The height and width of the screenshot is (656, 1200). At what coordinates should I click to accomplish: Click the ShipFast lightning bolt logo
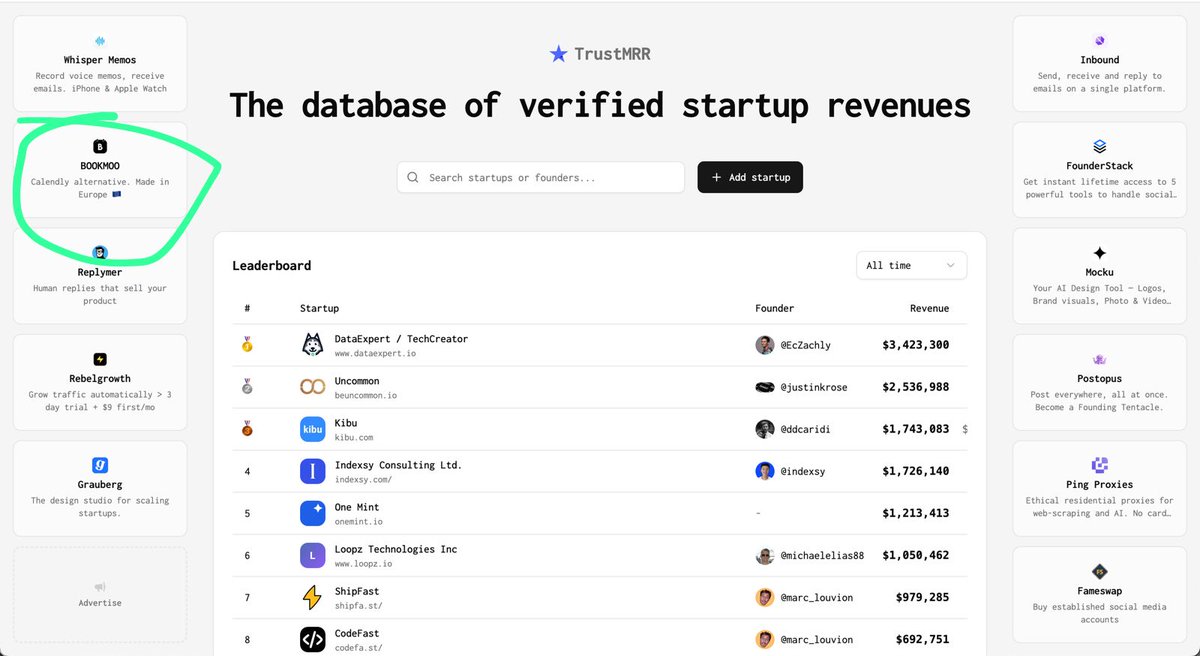(x=312, y=597)
